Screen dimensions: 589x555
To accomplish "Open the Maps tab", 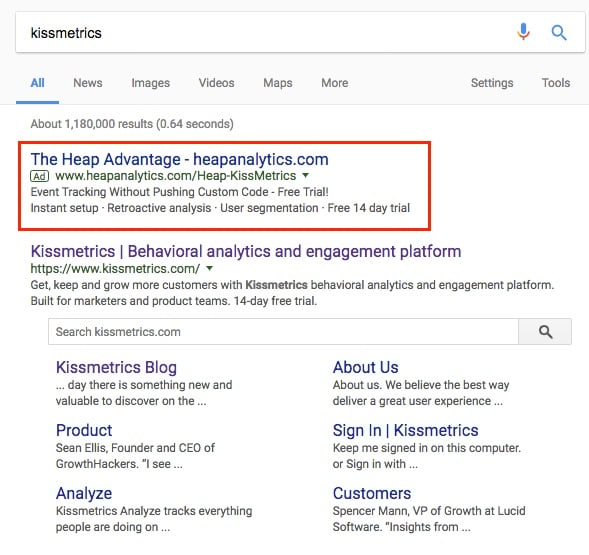I will coord(278,83).
